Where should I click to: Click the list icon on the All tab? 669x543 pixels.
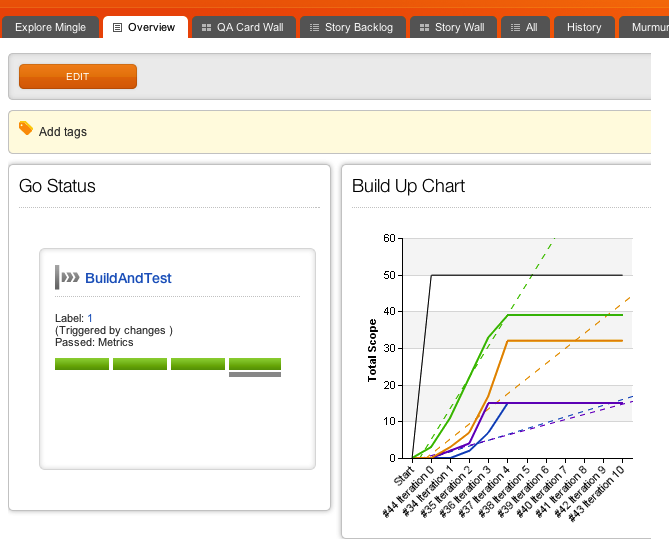click(x=514, y=28)
